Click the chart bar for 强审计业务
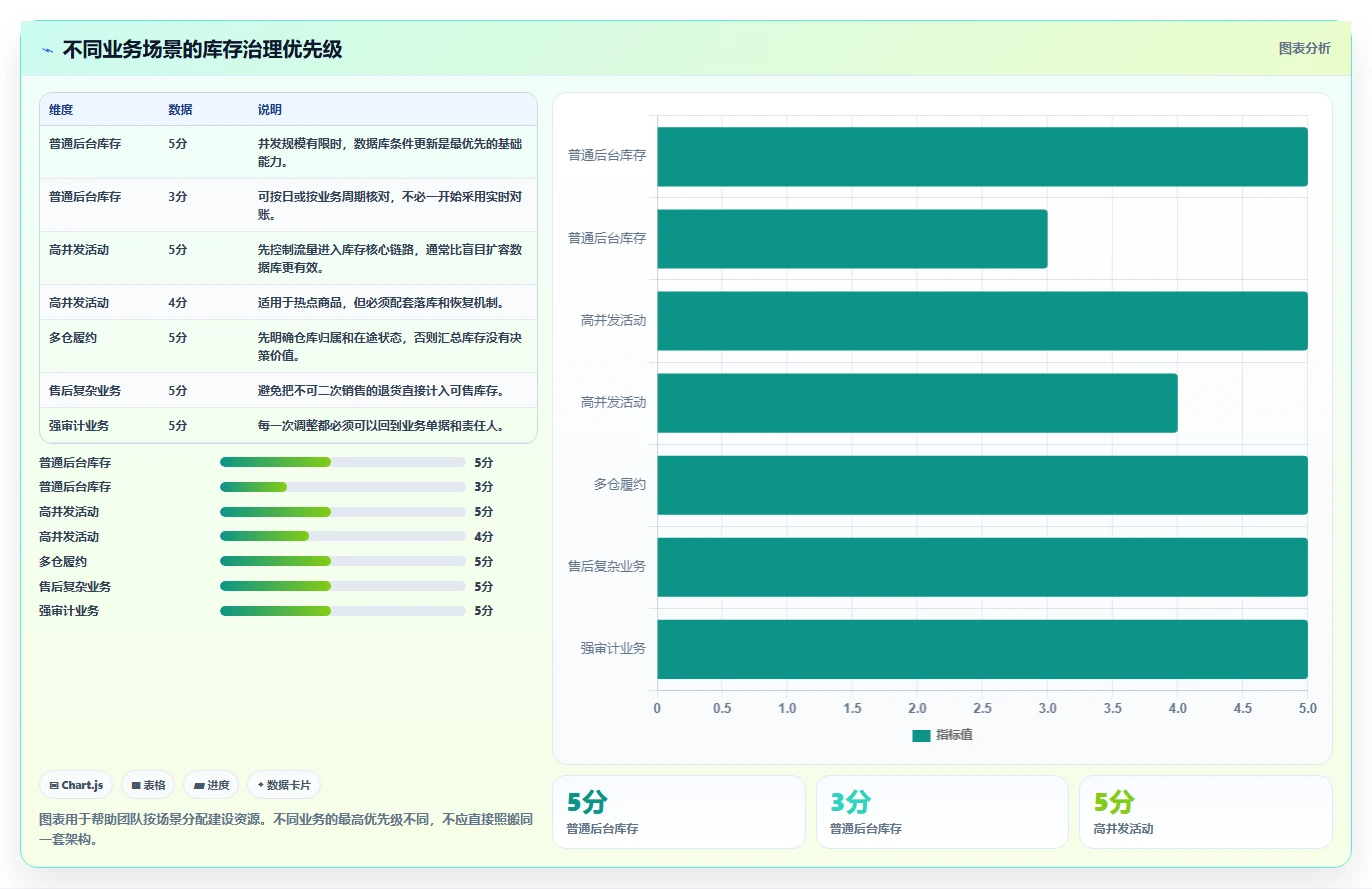Screen dimensions: 1372x889 click(x=982, y=649)
